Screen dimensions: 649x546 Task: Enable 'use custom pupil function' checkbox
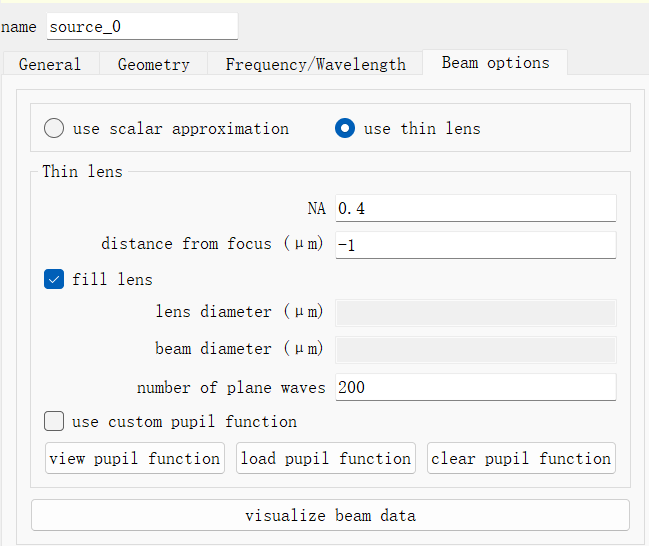pyautogui.click(x=55, y=421)
